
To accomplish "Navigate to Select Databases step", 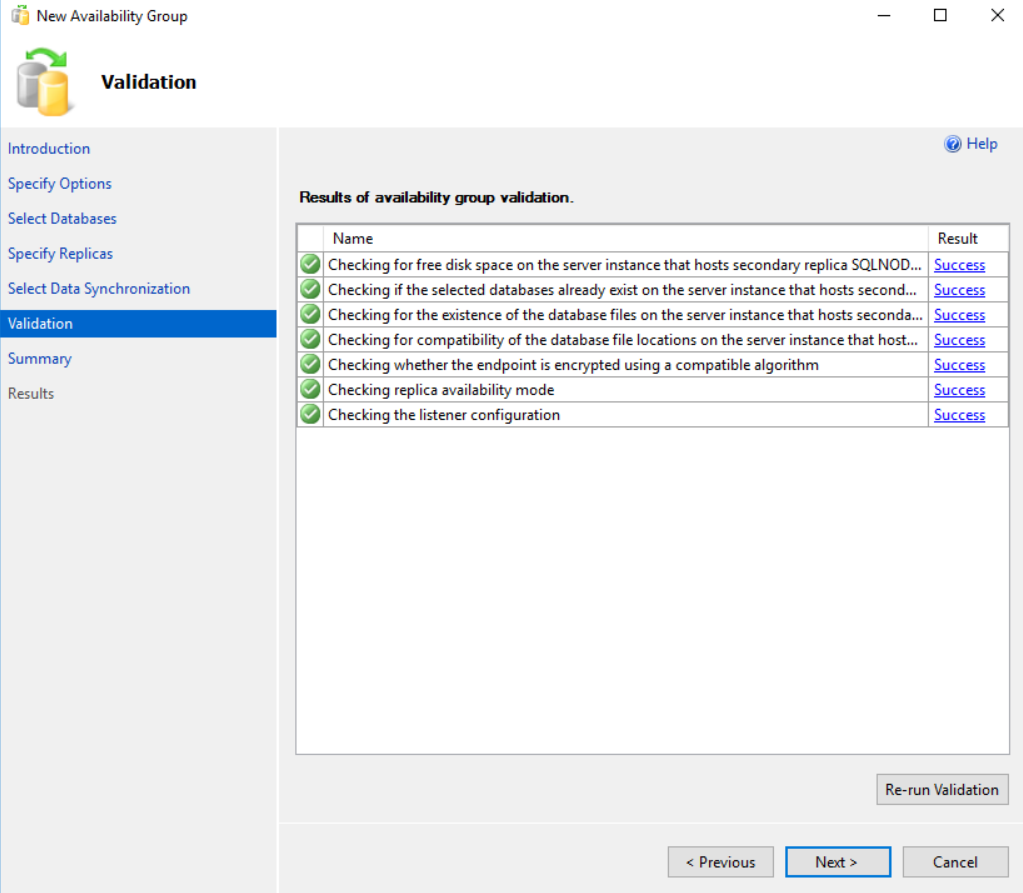I will pyautogui.click(x=62, y=218).
